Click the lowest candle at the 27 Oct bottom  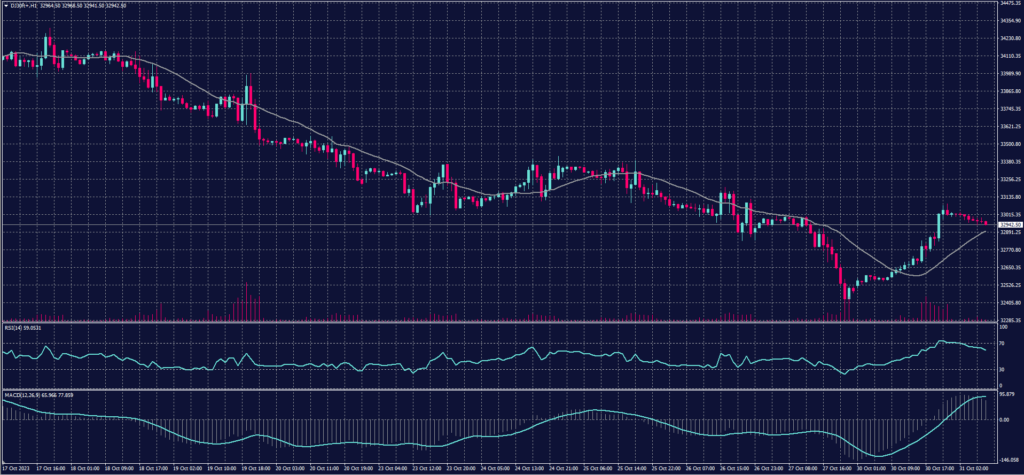(x=846, y=293)
